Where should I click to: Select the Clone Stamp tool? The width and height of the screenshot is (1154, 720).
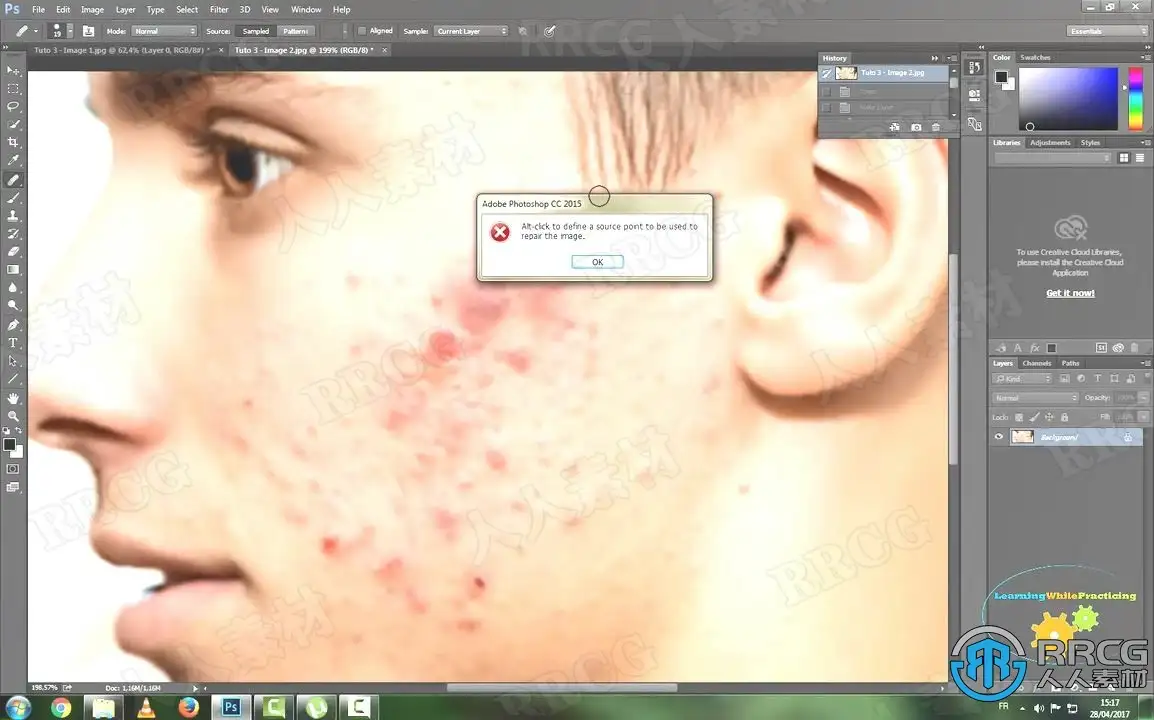click(x=13, y=216)
